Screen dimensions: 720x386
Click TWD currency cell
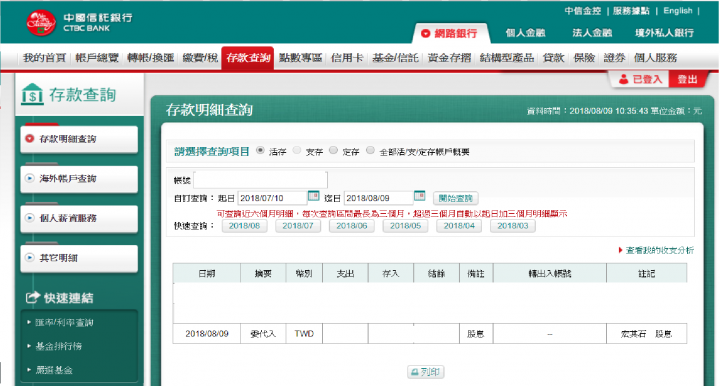(304, 334)
